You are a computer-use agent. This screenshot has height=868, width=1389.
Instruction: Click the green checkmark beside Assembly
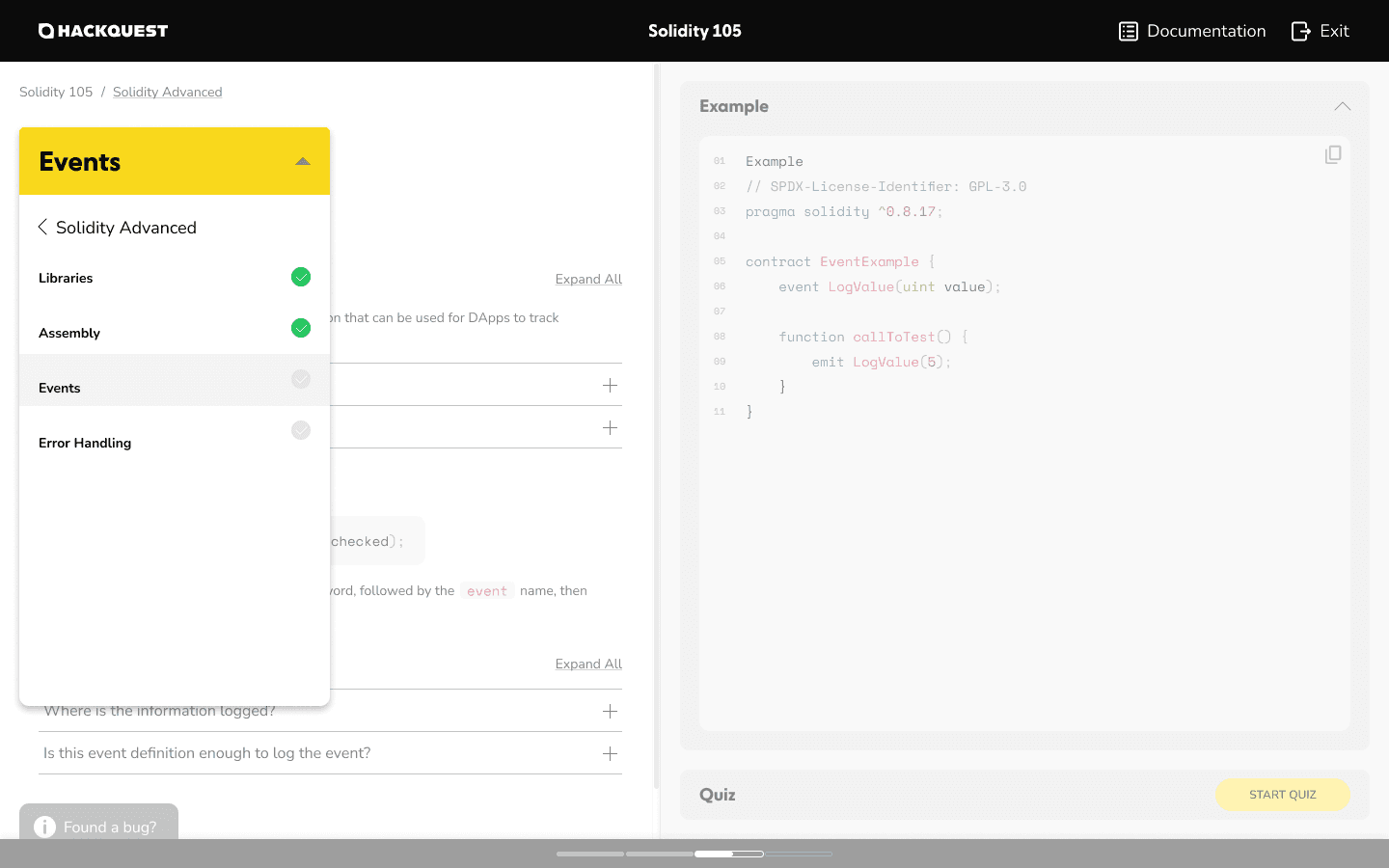point(301,328)
